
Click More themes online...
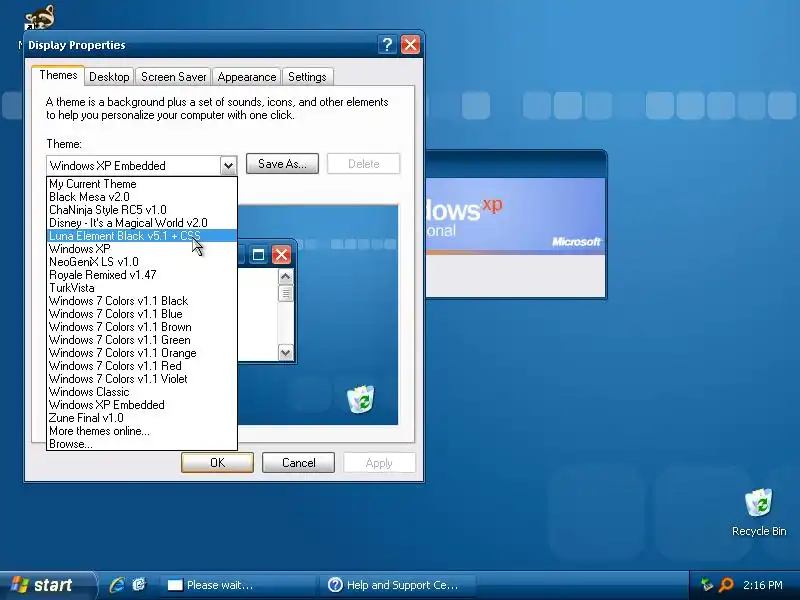point(142,431)
